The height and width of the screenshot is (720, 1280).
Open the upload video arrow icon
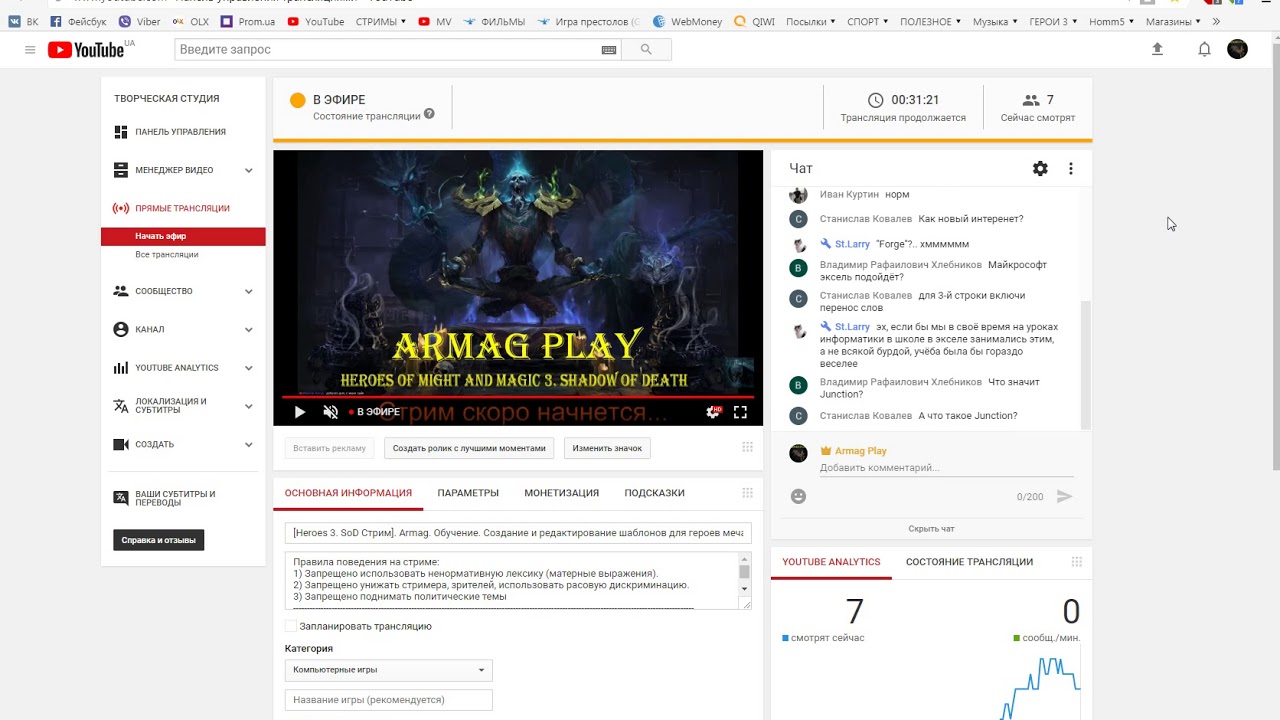point(1158,49)
